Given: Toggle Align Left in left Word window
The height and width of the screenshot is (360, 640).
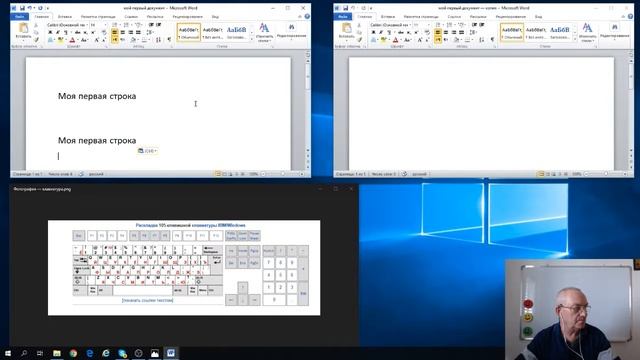Looking at the screenshot, I should [115, 32].
